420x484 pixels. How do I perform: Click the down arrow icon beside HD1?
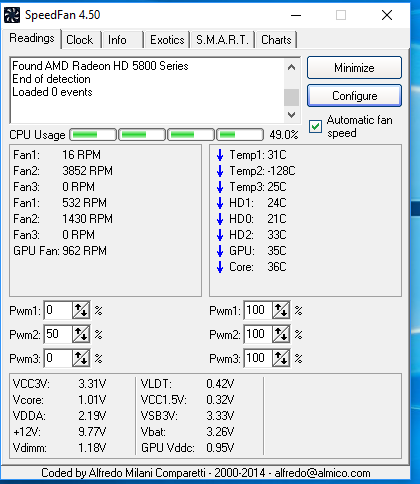[220, 203]
